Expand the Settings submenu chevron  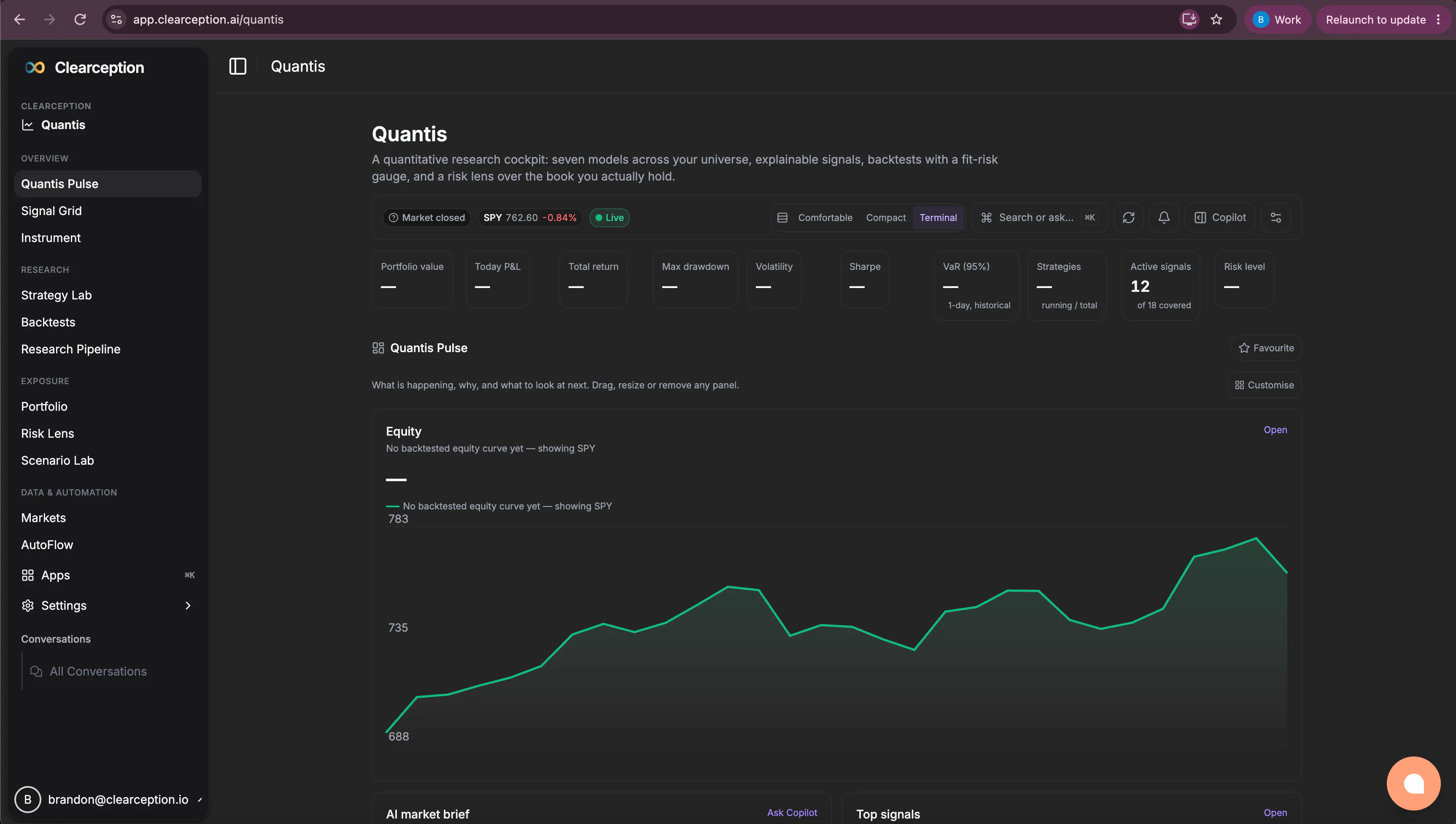pos(188,606)
